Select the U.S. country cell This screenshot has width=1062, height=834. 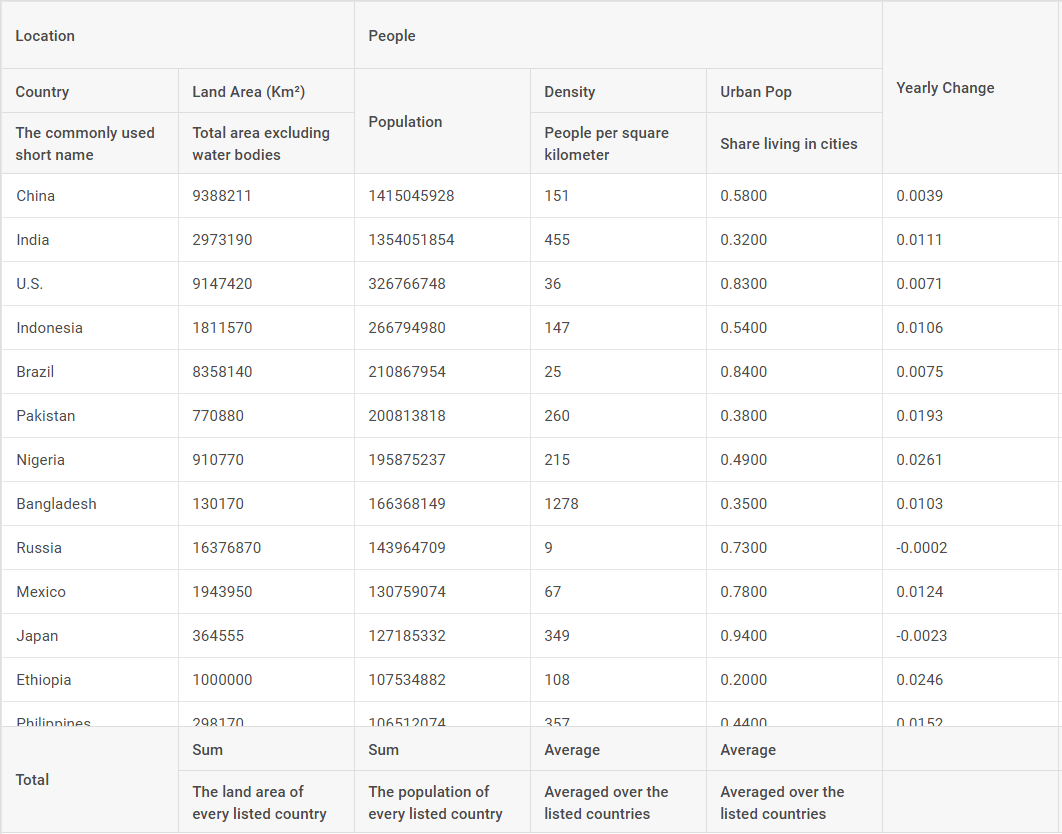point(89,284)
